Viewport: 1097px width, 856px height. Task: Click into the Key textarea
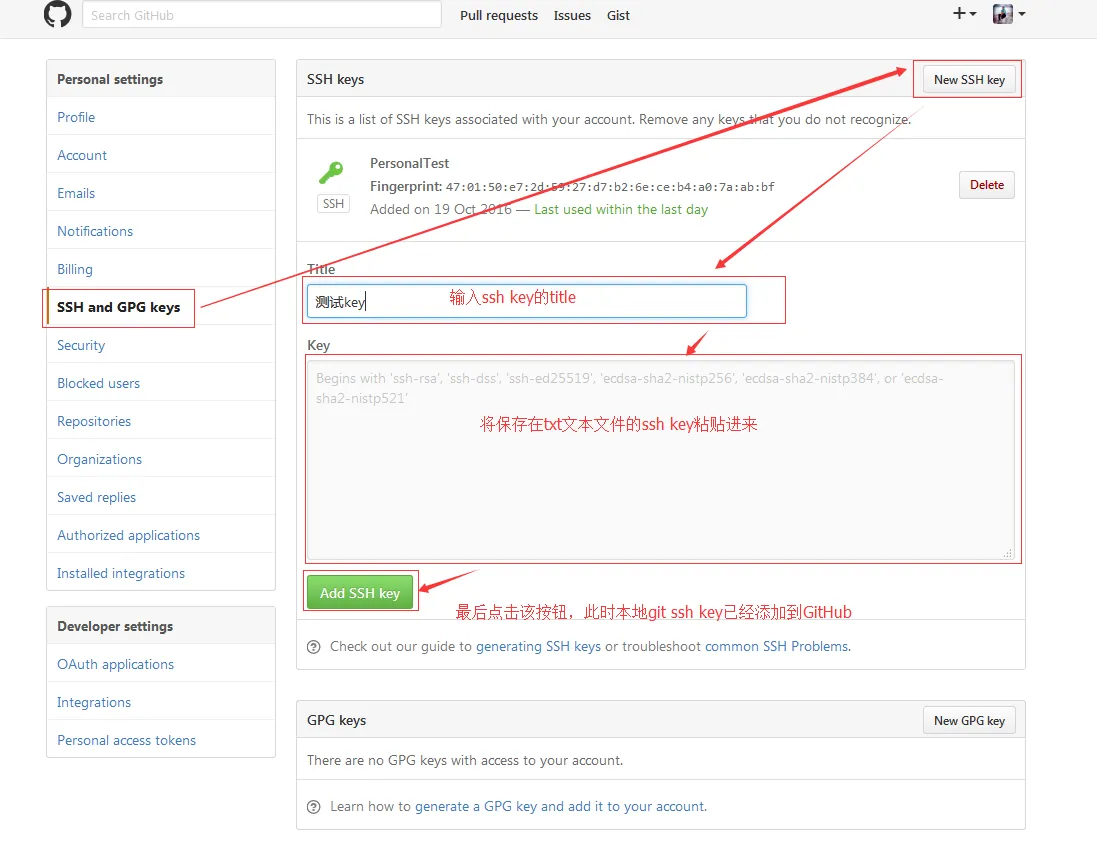coord(660,459)
